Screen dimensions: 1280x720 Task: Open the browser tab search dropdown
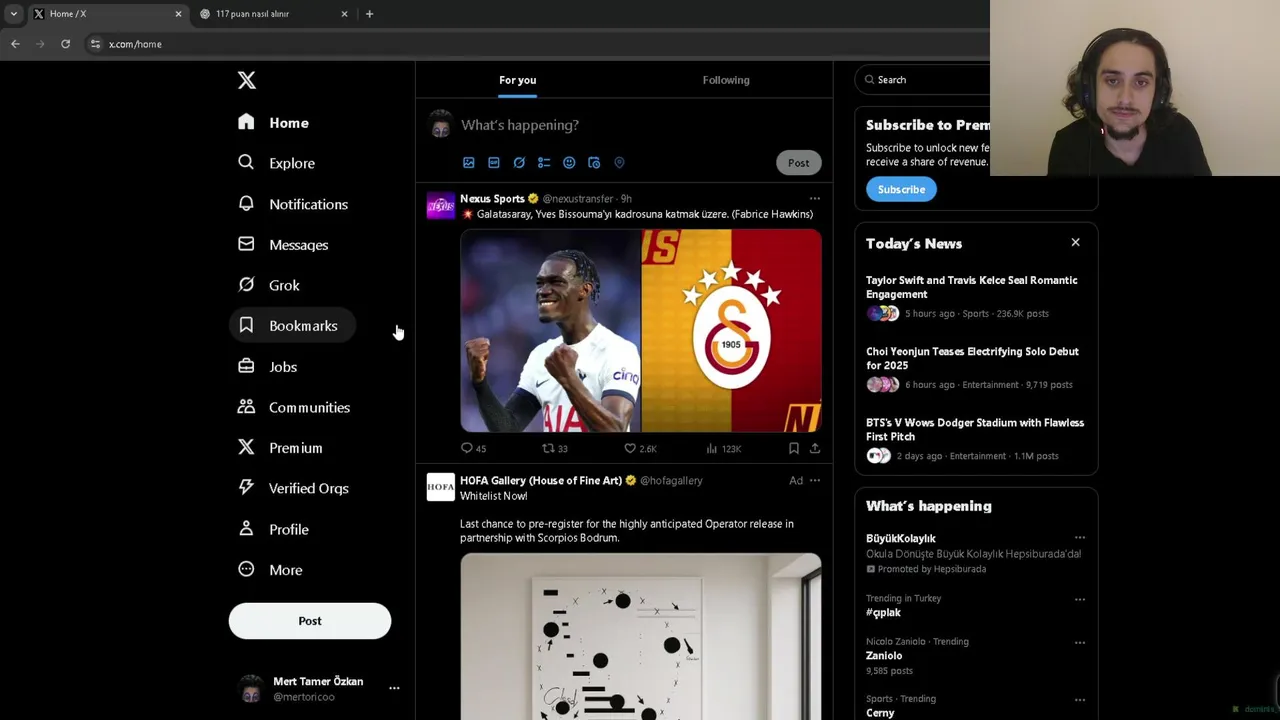pyautogui.click(x=13, y=14)
